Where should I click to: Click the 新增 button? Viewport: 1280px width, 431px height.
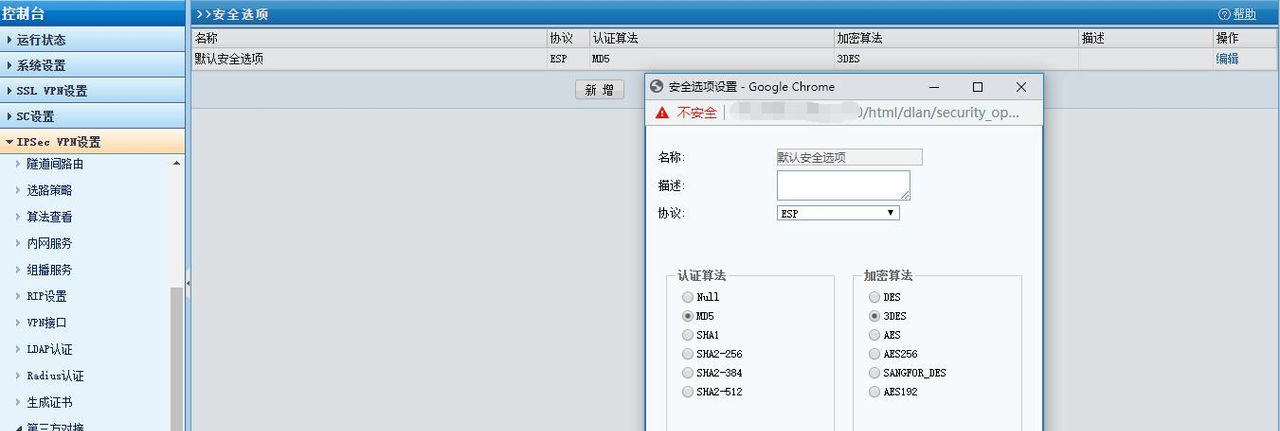(599, 90)
